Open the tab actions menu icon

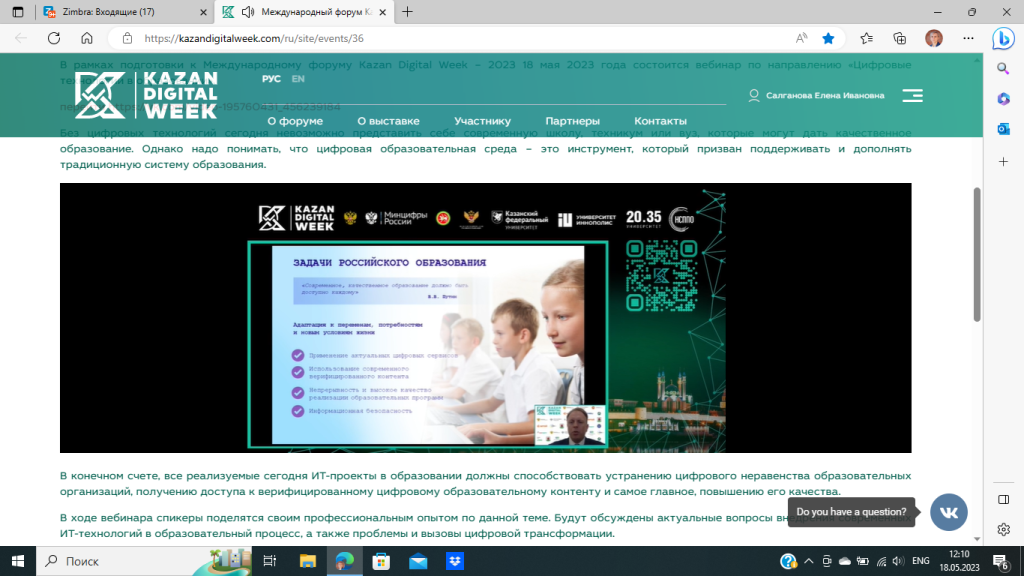coord(18,12)
